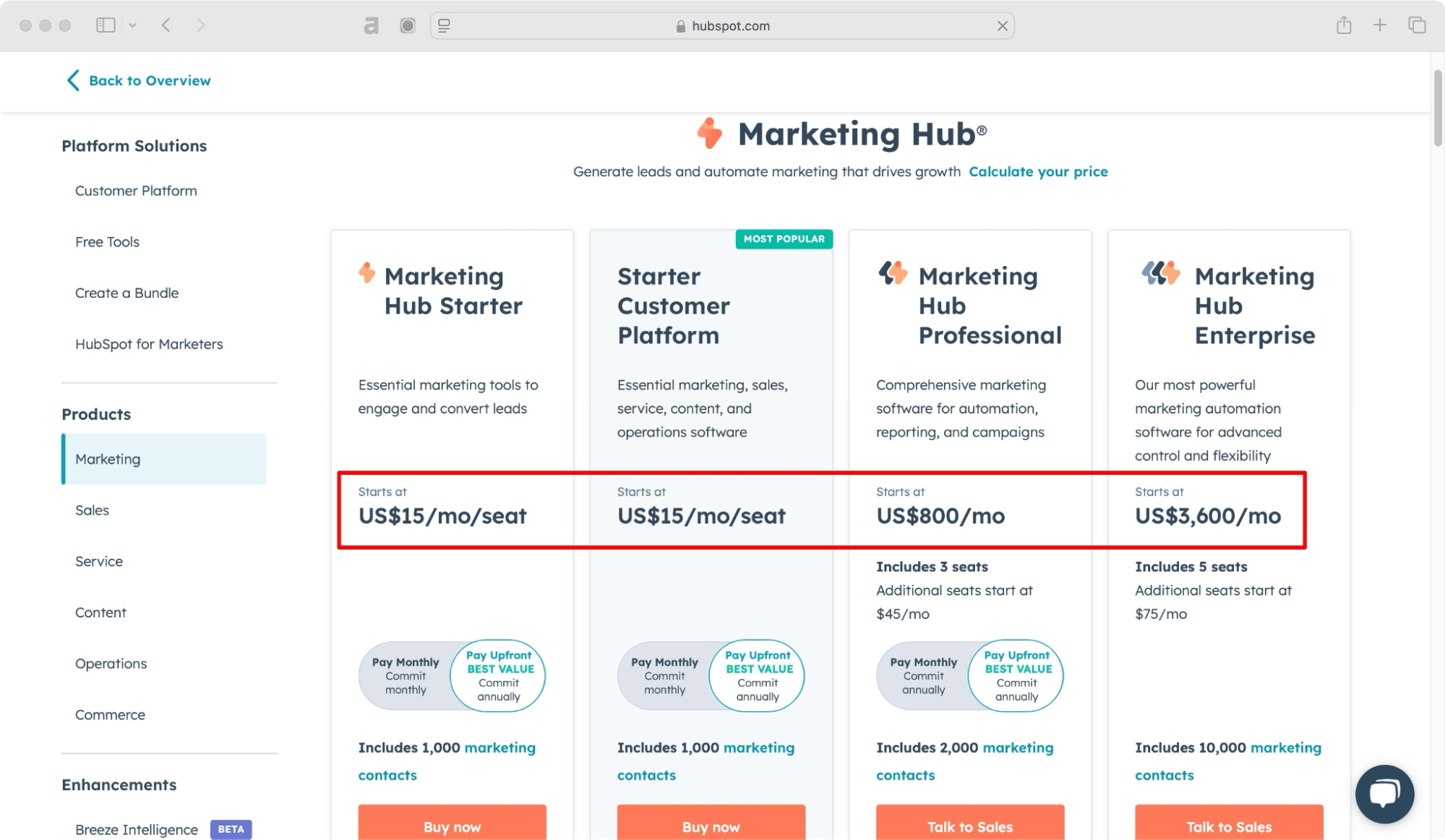Go forward with the browser forward arrow
Screen dimensions: 1445x840
pyautogui.click(x=200, y=25)
